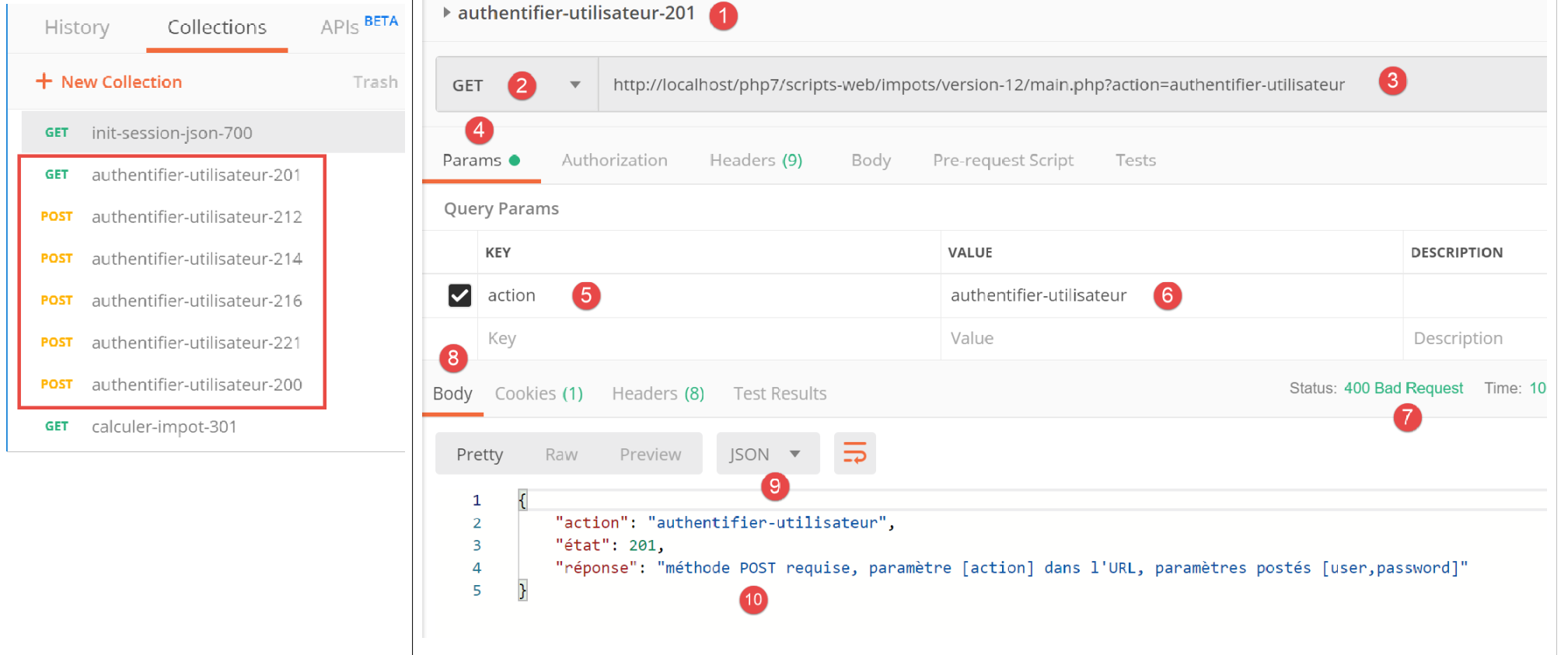Select the Raw response view button
This screenshot has width=1568, height=655.
tap(561, 455)
